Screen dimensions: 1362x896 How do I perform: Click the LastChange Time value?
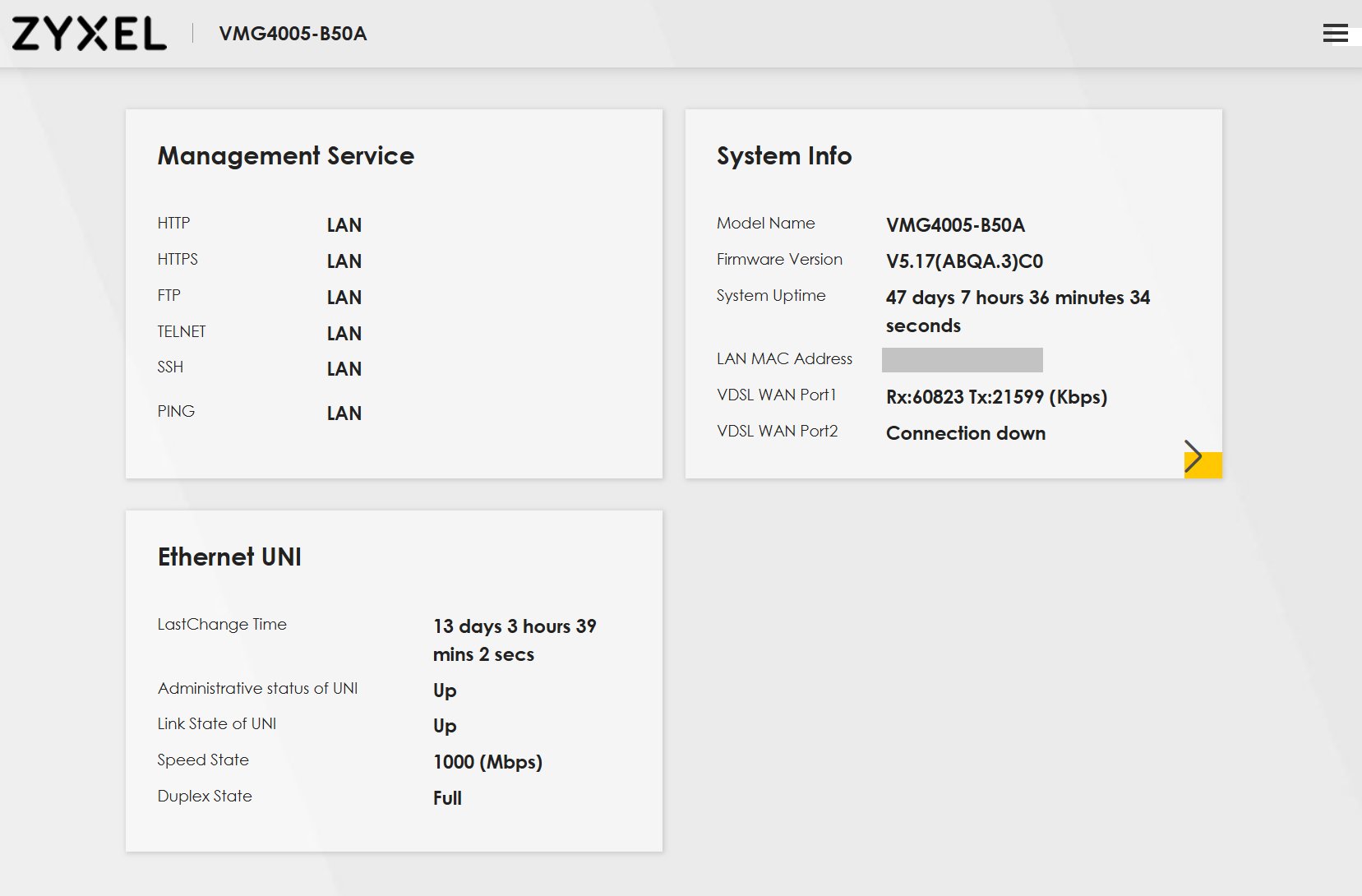514,640
